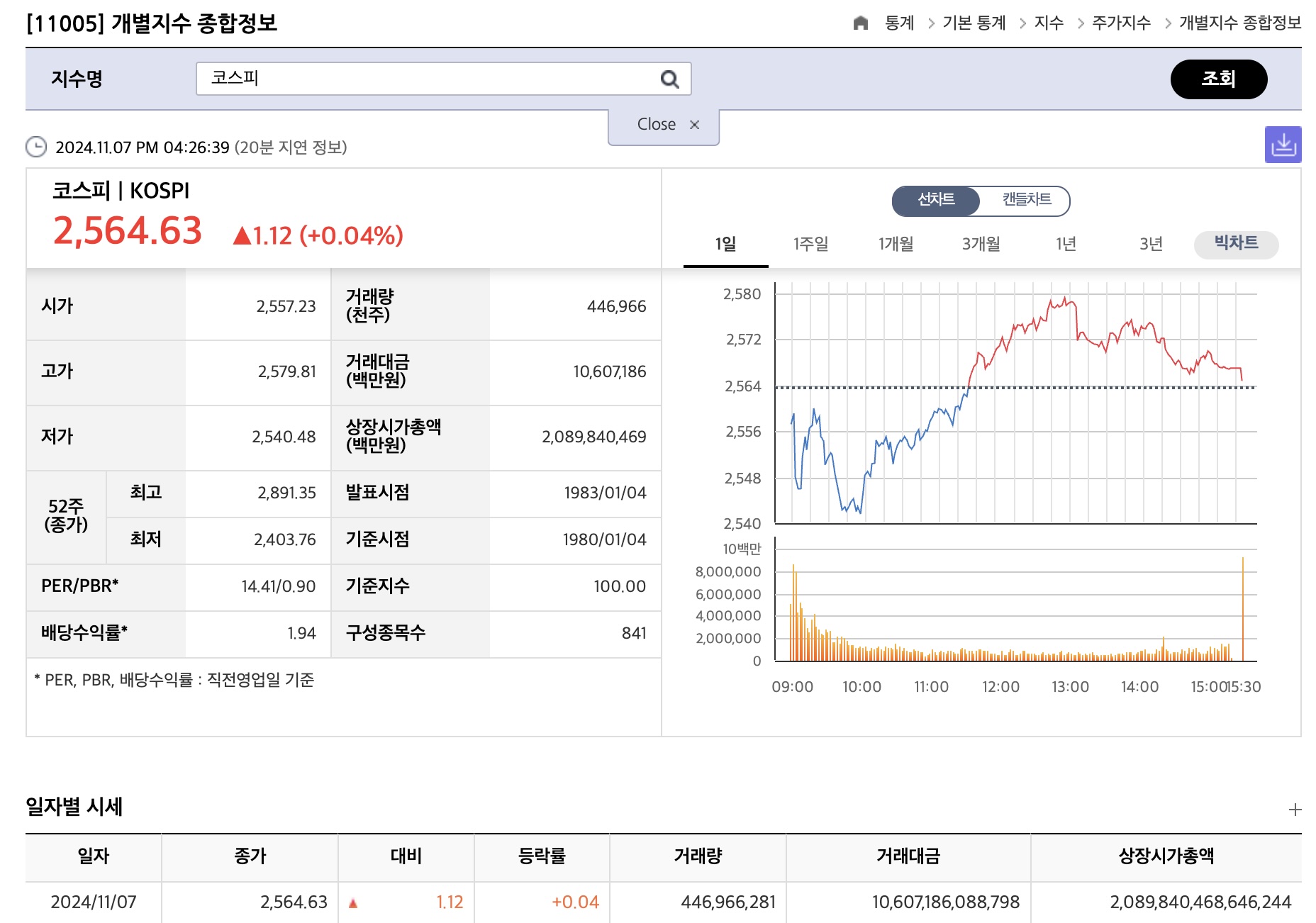Click the search magnifier icon in 지수명 field

[669, 79]
